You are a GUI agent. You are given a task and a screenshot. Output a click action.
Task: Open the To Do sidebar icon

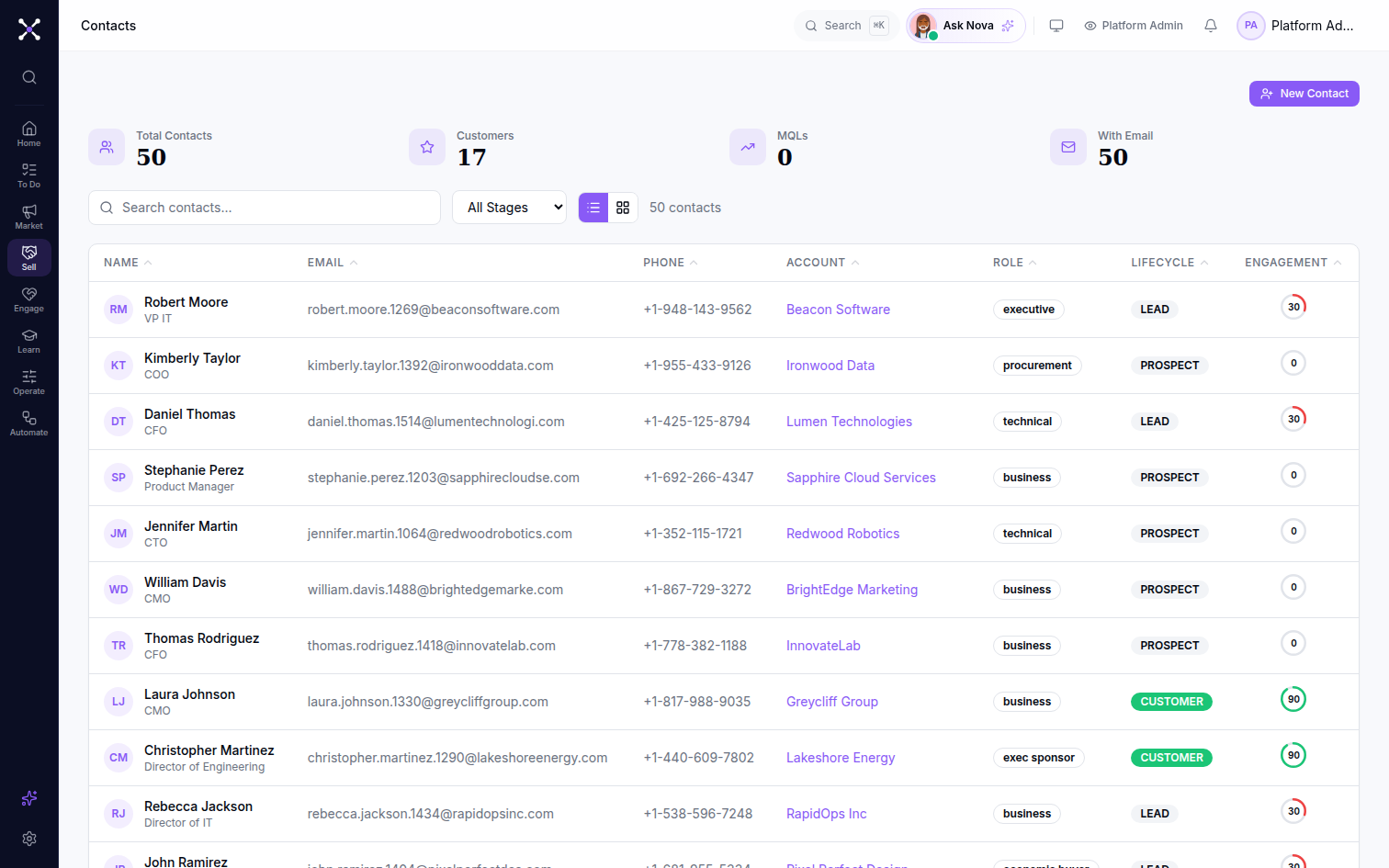29,175
